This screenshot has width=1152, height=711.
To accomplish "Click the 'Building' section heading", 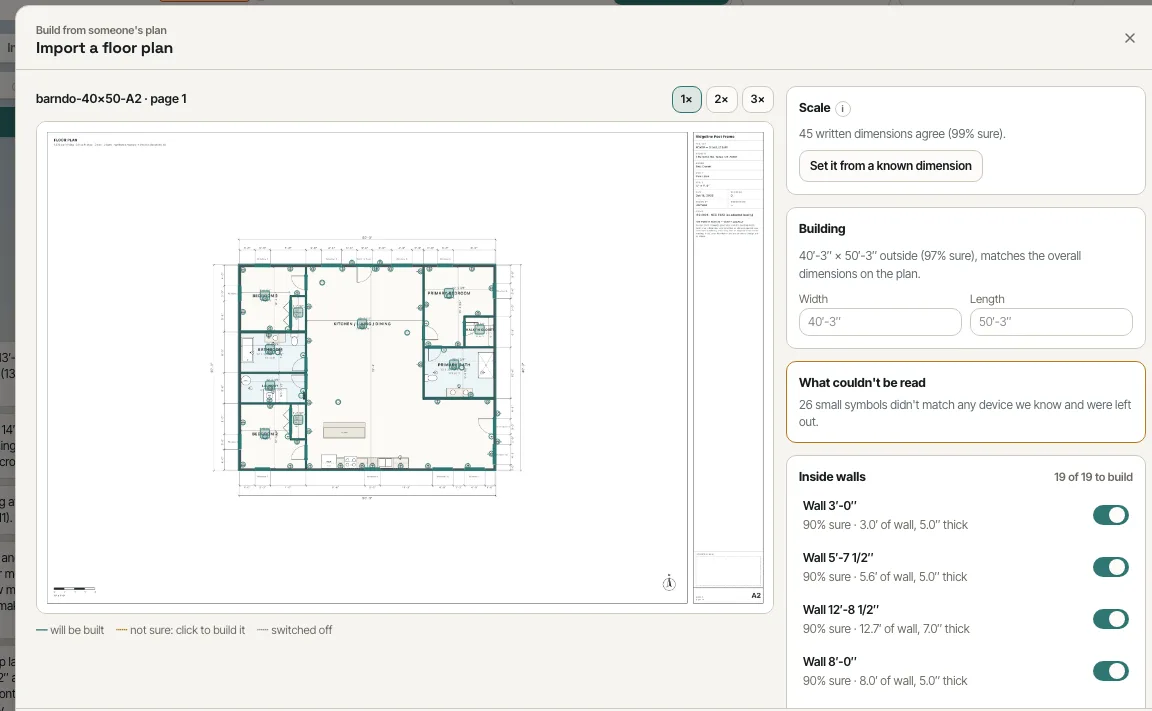I will click(821, 229).
